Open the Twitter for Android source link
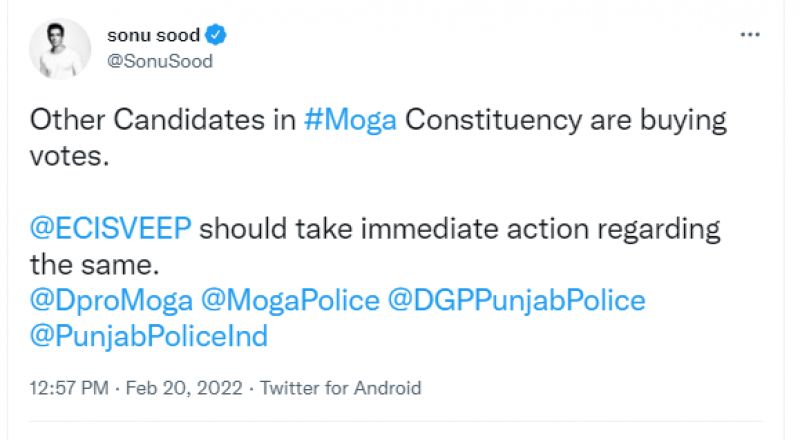Screen dimensions: 800x440 pos(341,388)
